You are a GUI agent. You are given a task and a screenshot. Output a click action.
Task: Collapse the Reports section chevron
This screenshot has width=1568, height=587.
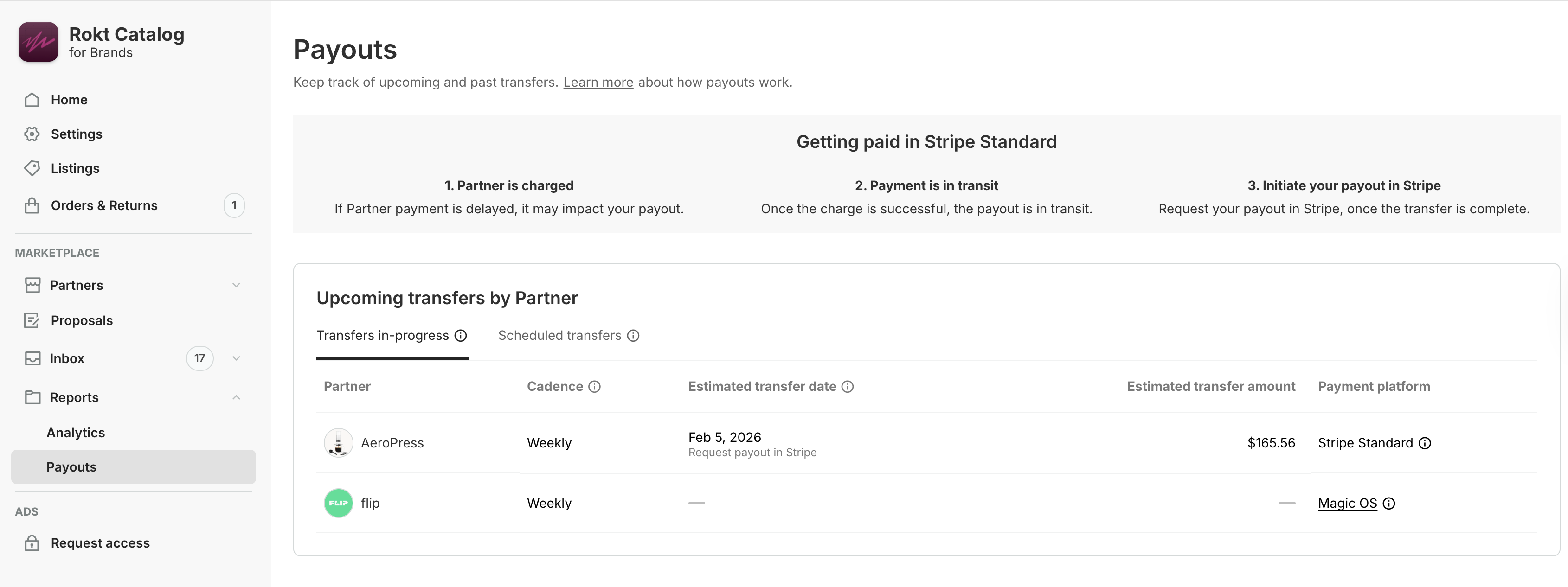(x=236, y=397)
